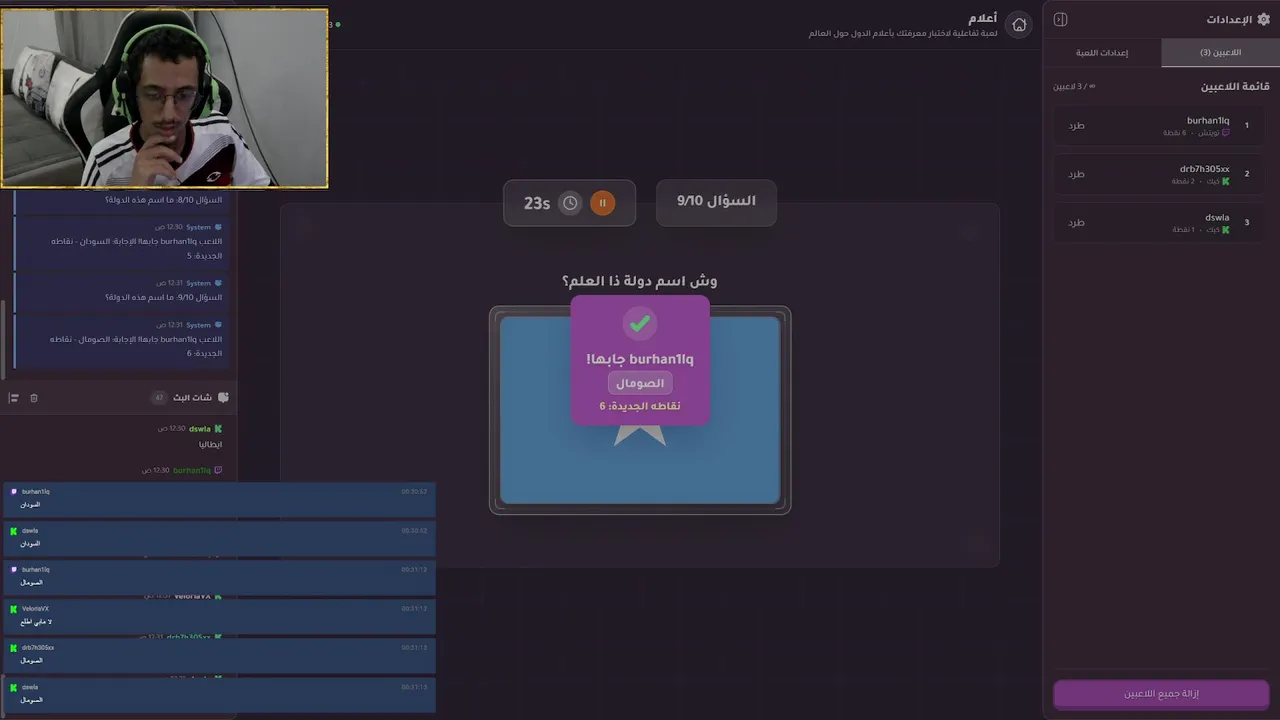Click dswla's السودان overlay message
Viewport: 1280px width, 720px height.
click(x=219, y=538)
